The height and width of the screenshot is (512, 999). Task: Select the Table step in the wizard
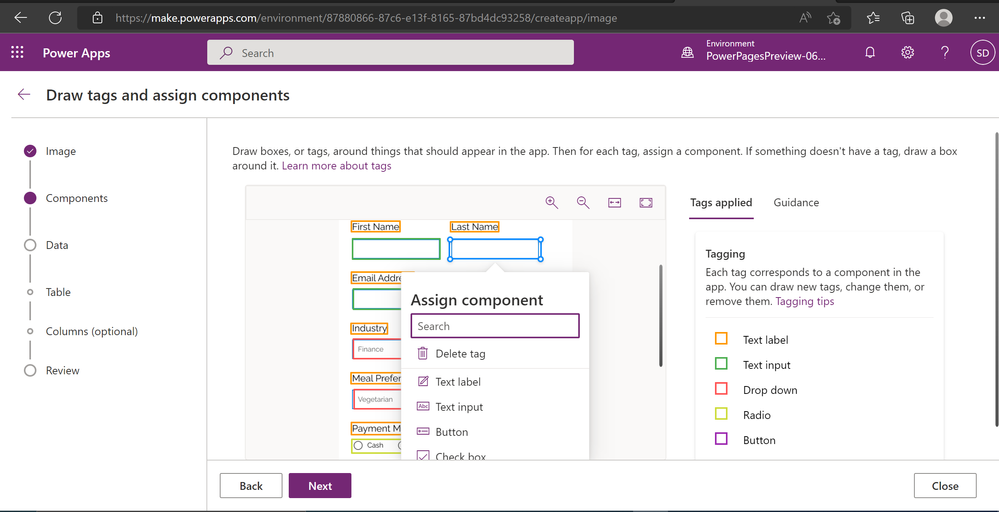(x=58, y=292)
